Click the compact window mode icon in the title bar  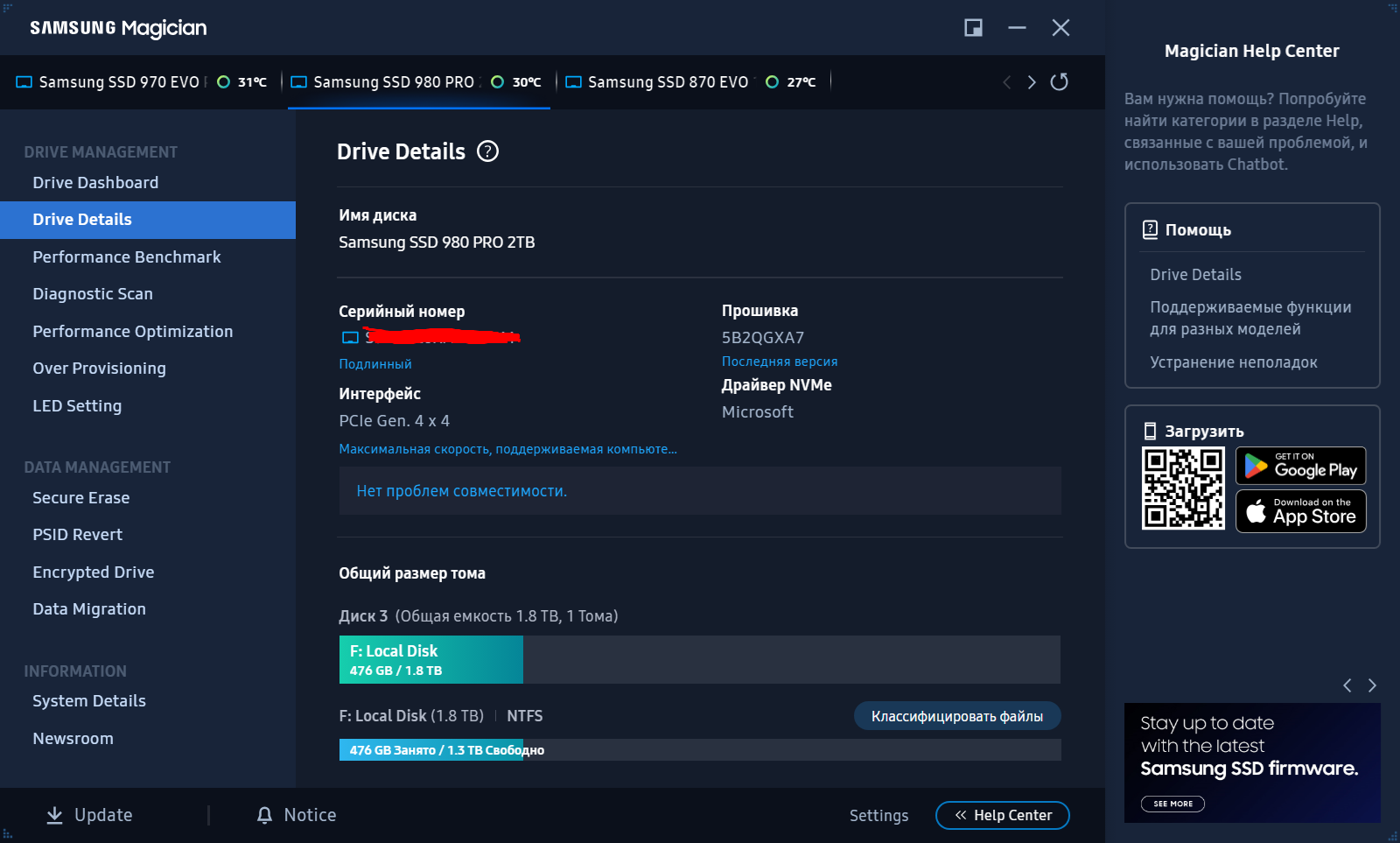coord(973,28)
